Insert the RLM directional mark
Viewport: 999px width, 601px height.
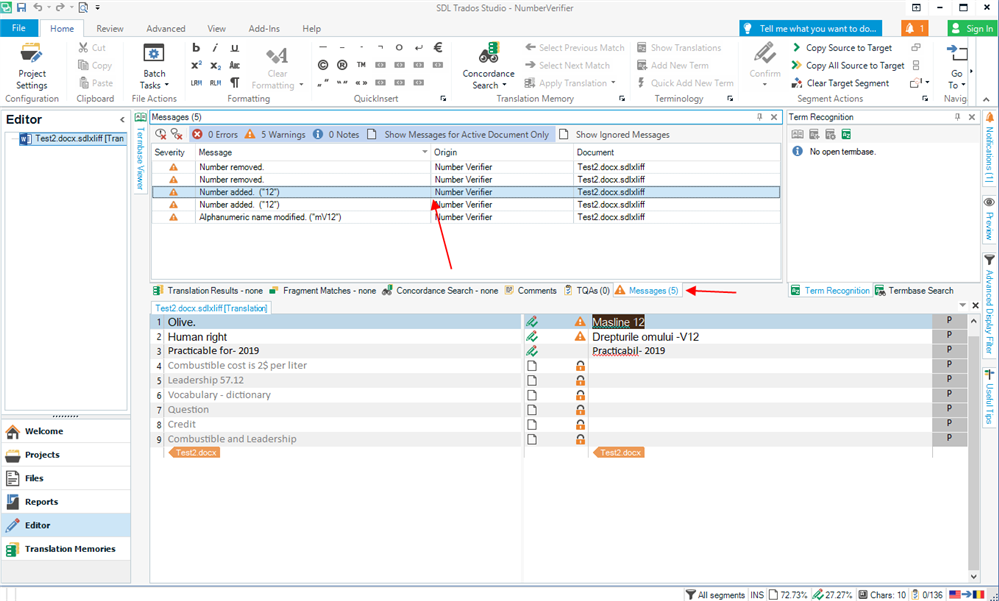[215, 83]
